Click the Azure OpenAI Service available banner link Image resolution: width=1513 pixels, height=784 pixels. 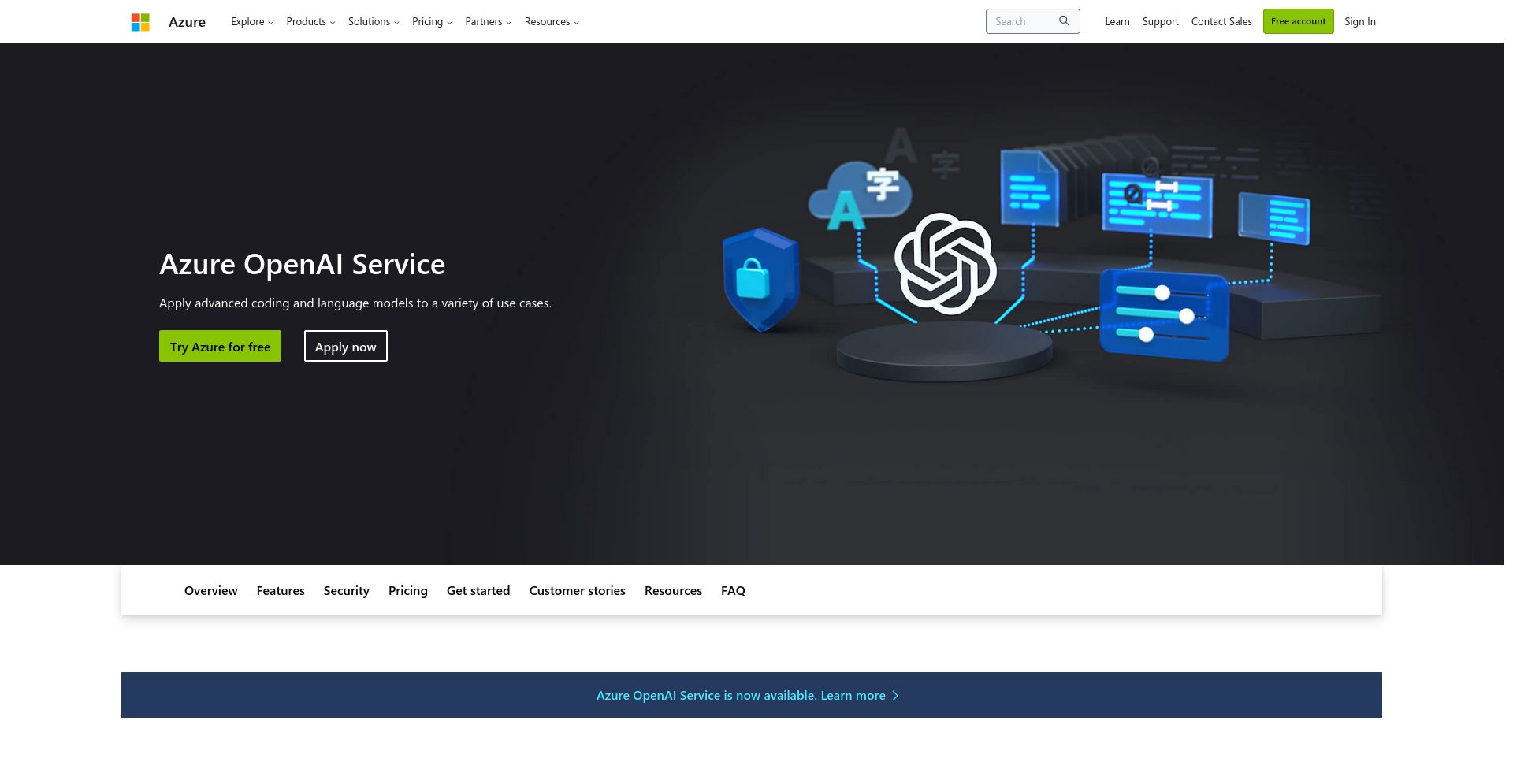(747, 696)
